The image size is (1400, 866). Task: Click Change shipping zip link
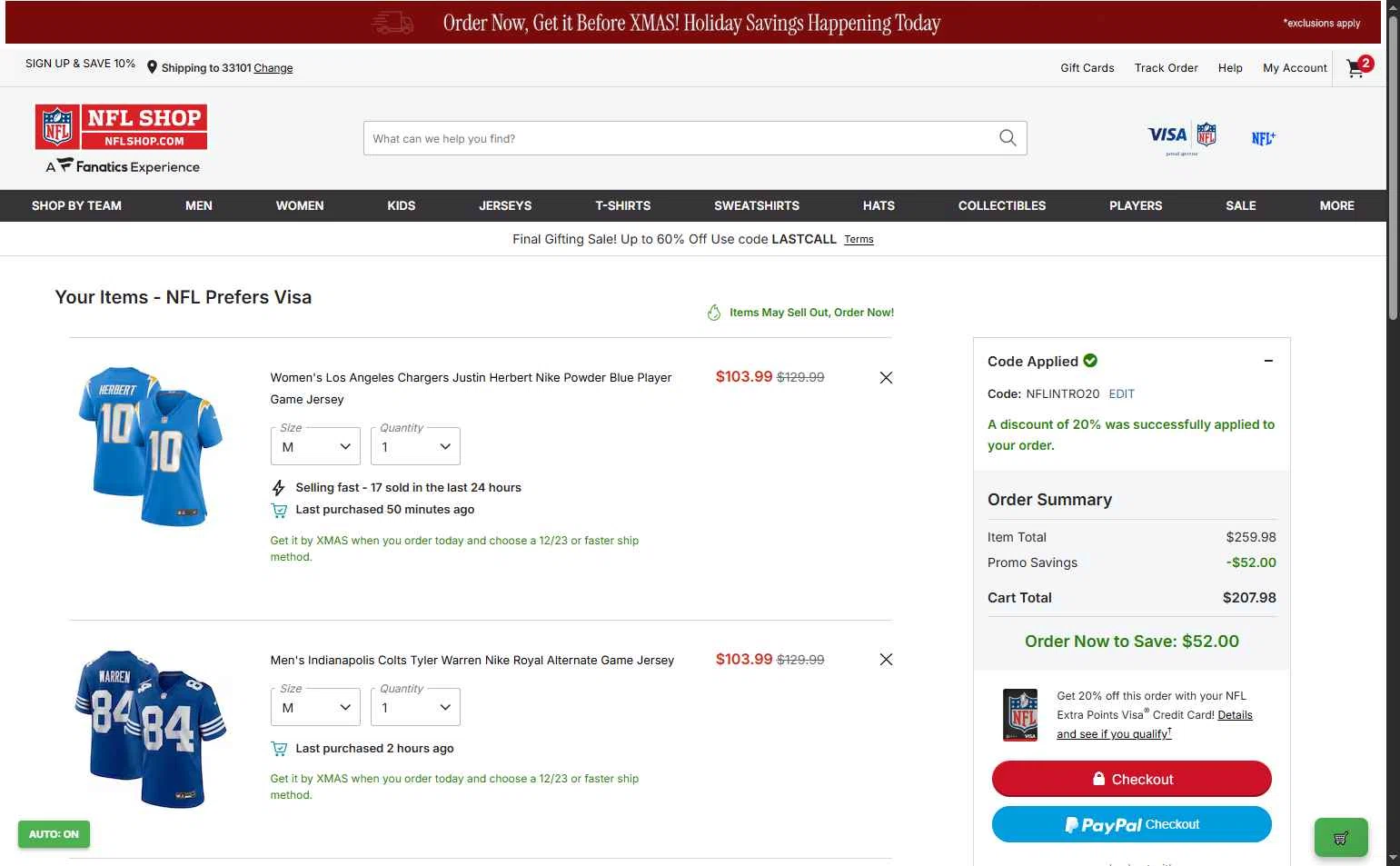coord(273,68)
